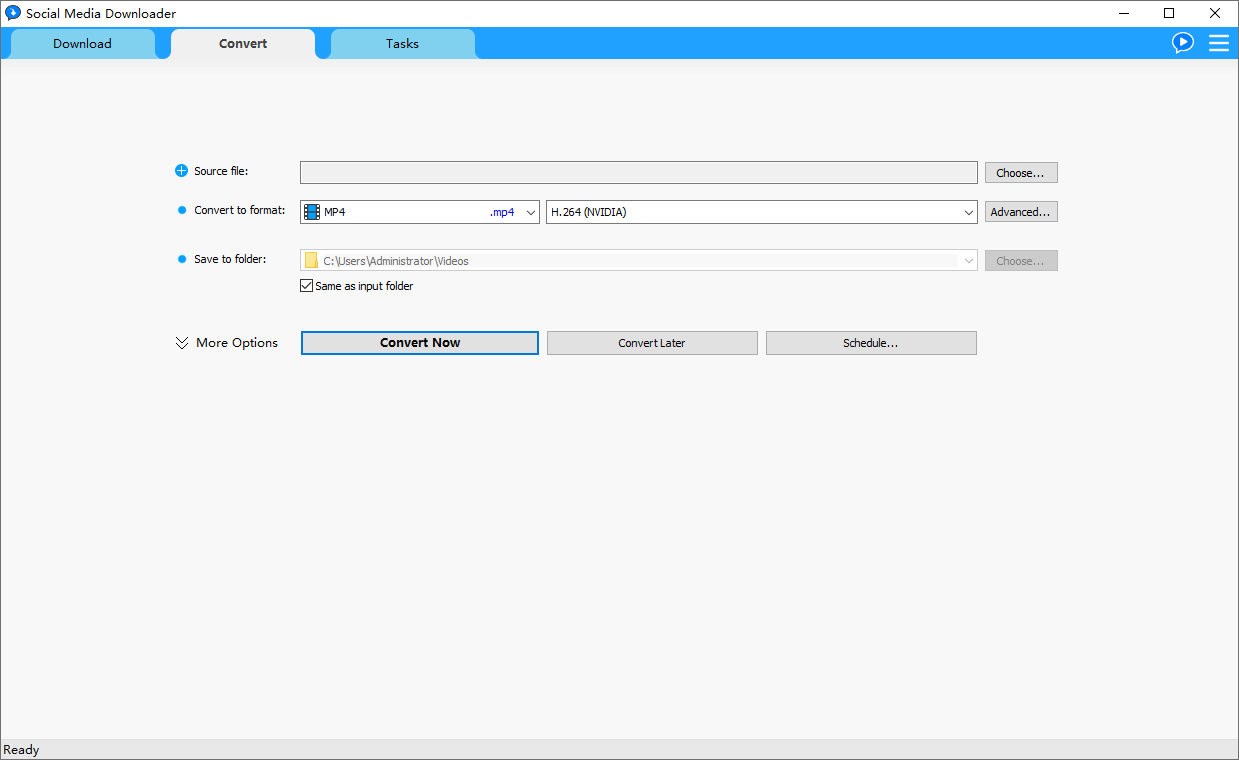The height and width of the screenshot is (760, 1239).
Task: Expand More Options section
Action: pos(226,343)
